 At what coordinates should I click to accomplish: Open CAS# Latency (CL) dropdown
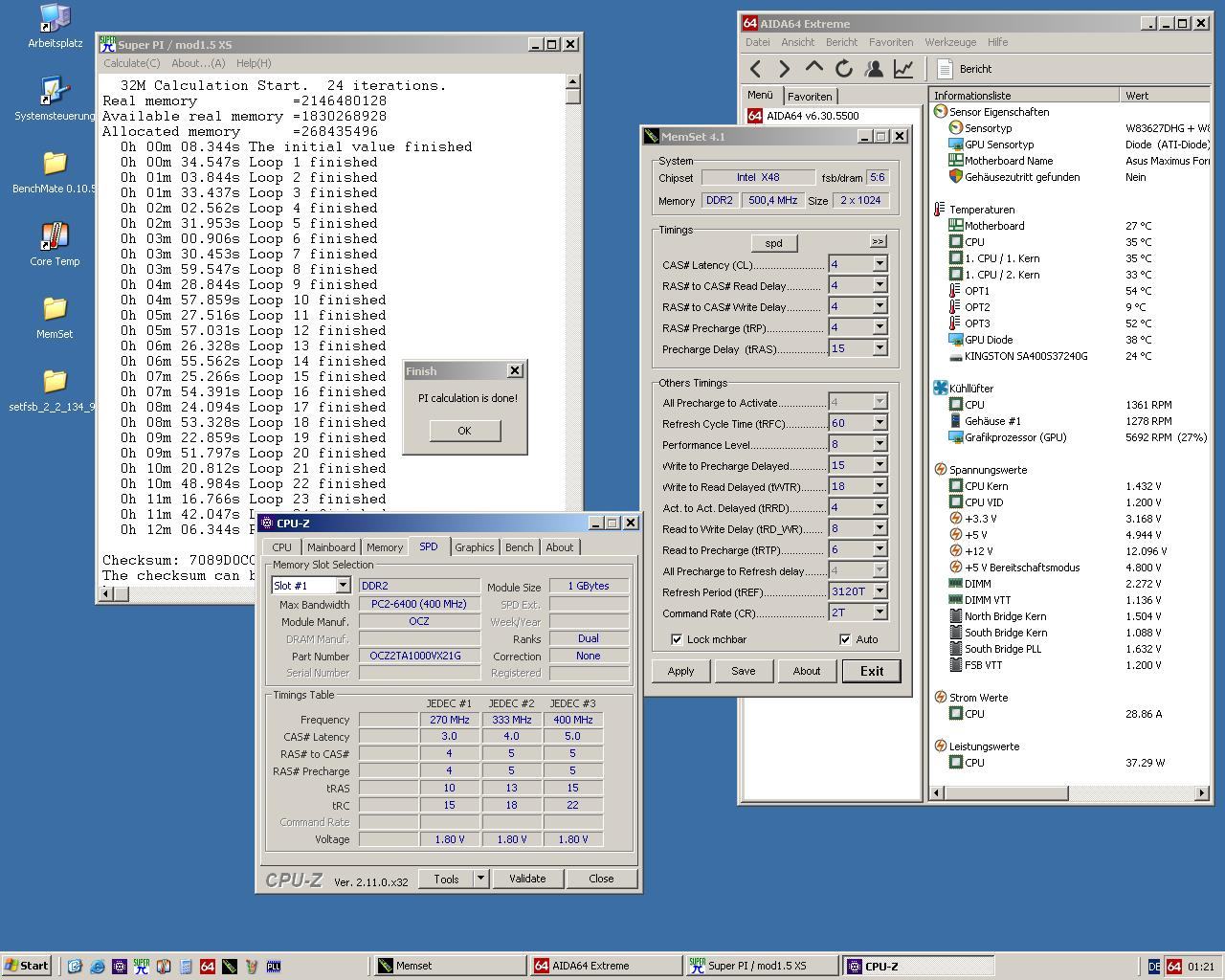(879, 264)
